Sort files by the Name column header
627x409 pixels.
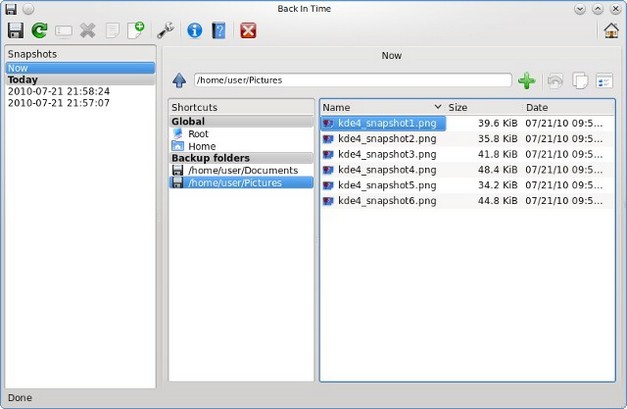pos(383,108)
